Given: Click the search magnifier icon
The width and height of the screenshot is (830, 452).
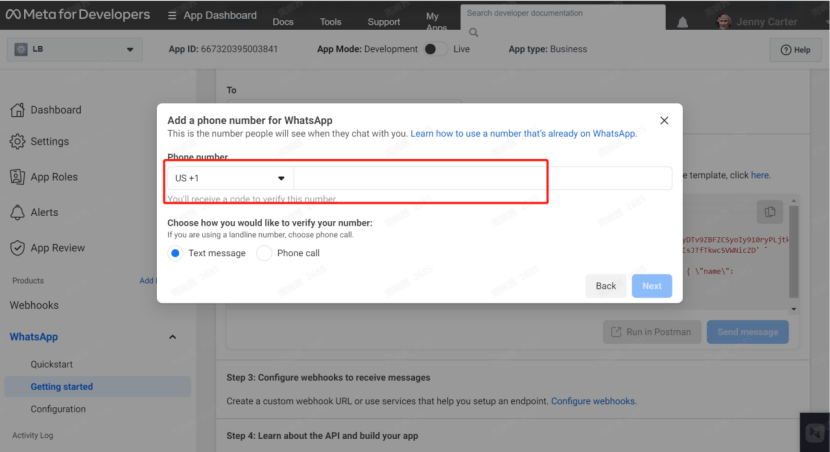Looking at the screenshot, I should (473, 32).
